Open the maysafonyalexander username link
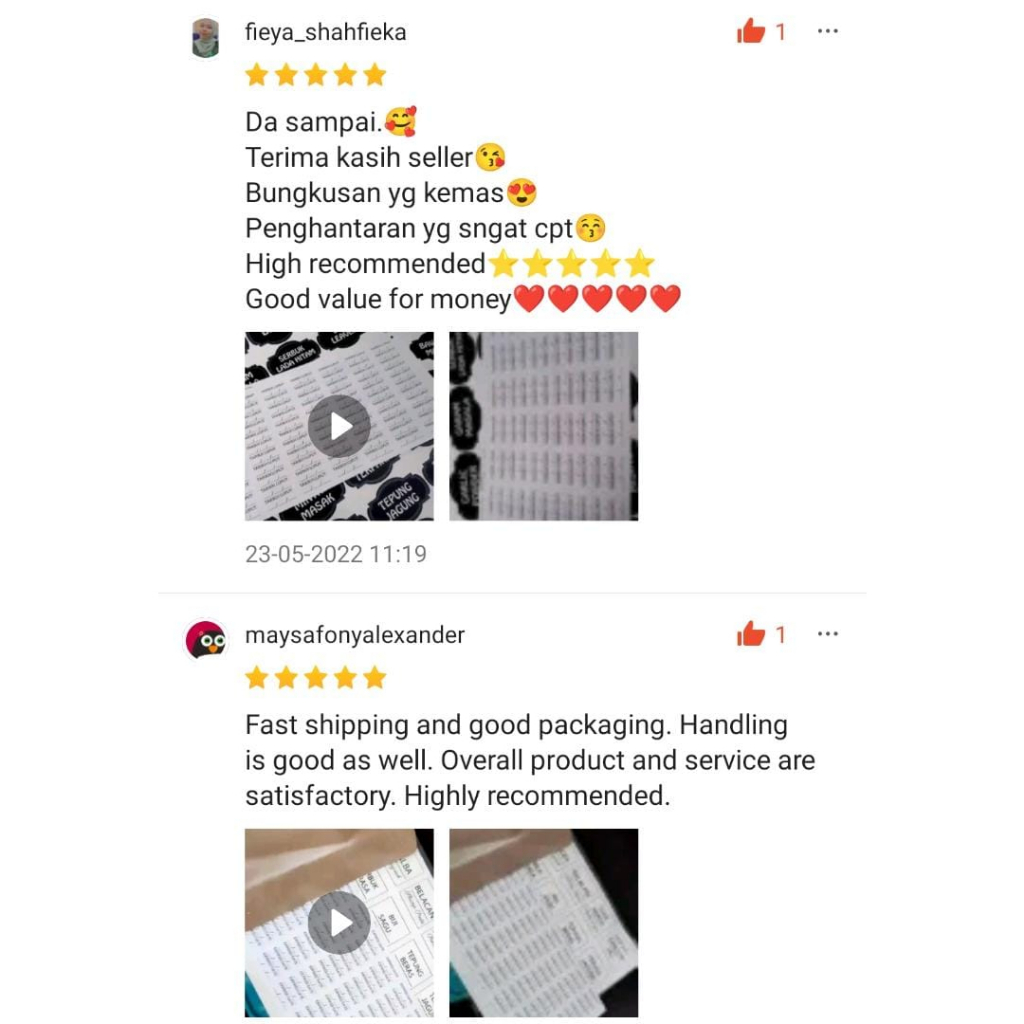Image resolution: width=1024 pixels, height=1024 pixels. click(x=355, y=635)
